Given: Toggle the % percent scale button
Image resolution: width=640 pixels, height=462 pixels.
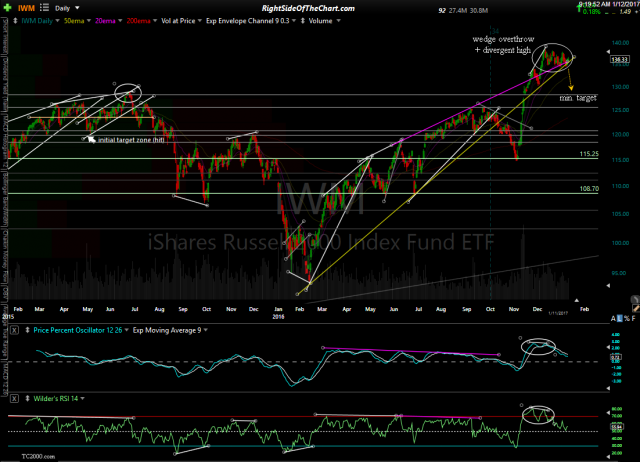Looking at the screenshot, I should pyautogui.click(x=627, y=318).
